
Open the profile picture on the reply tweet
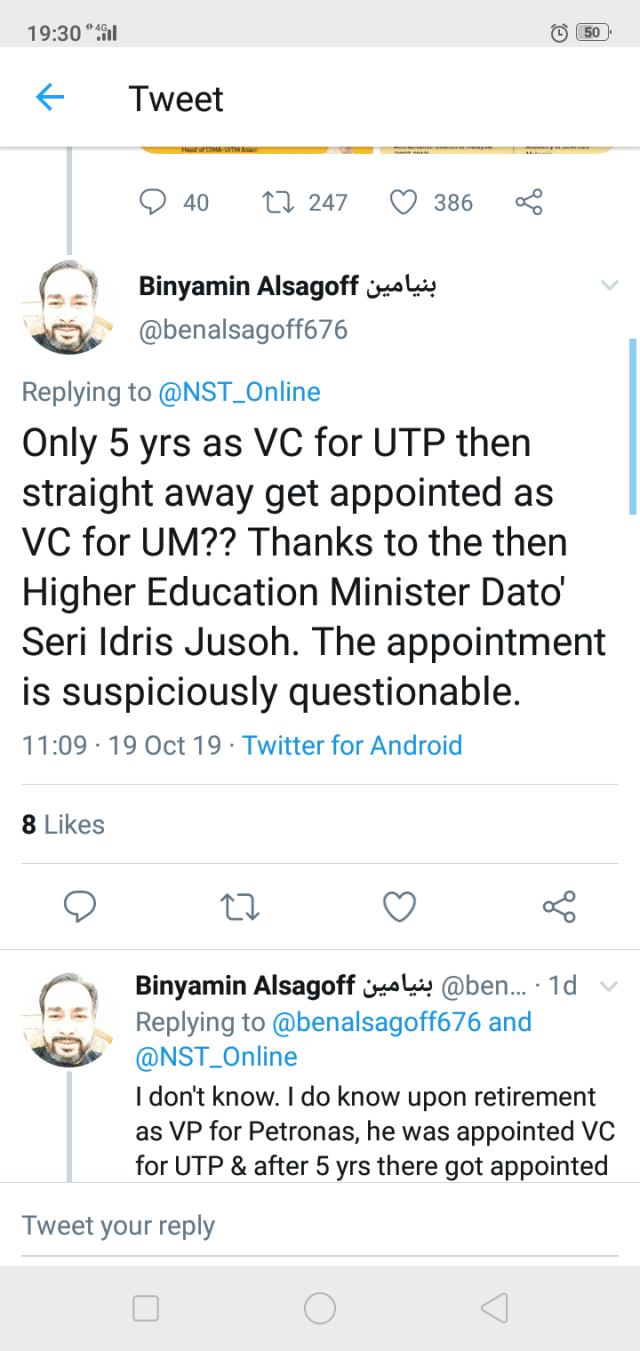pyautogui.click(x=69, y=1020)
